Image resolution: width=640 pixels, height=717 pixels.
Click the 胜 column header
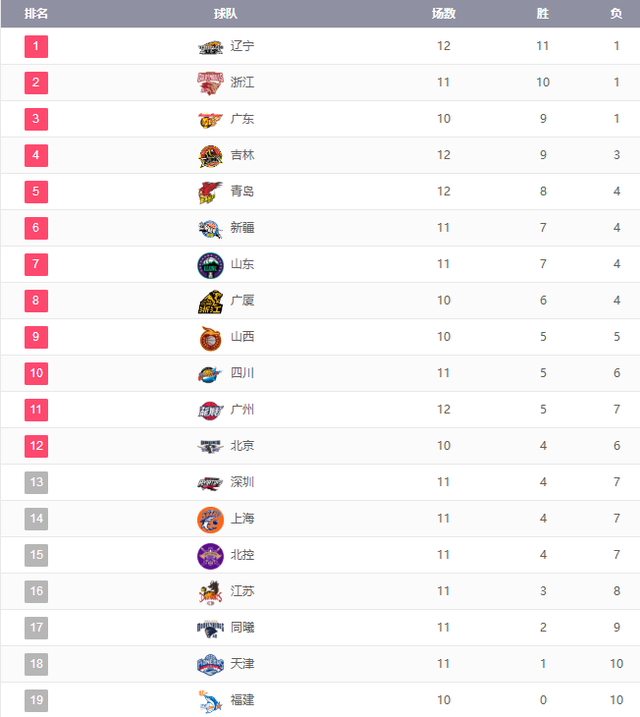coord(543,14)
